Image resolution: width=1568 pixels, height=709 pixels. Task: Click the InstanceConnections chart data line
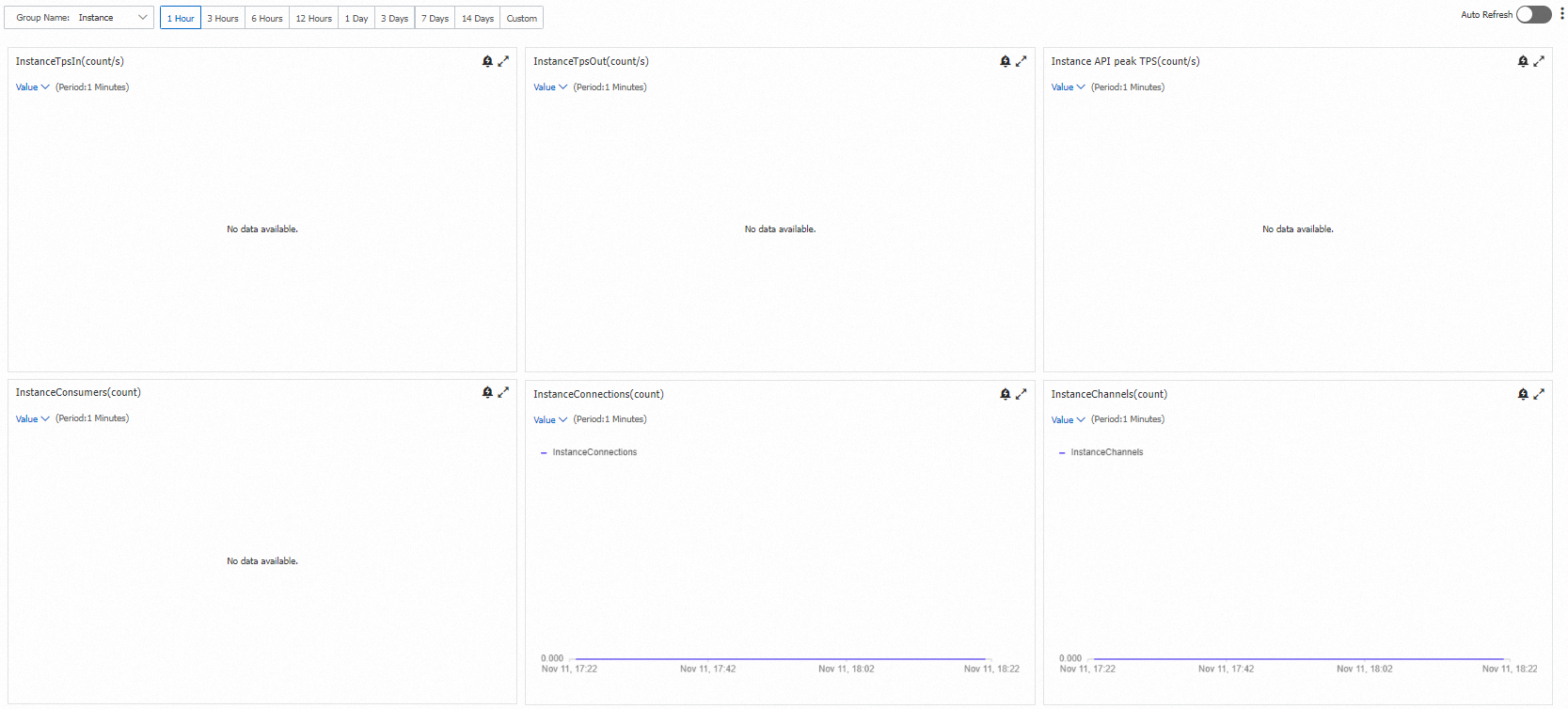pos(781,659)
